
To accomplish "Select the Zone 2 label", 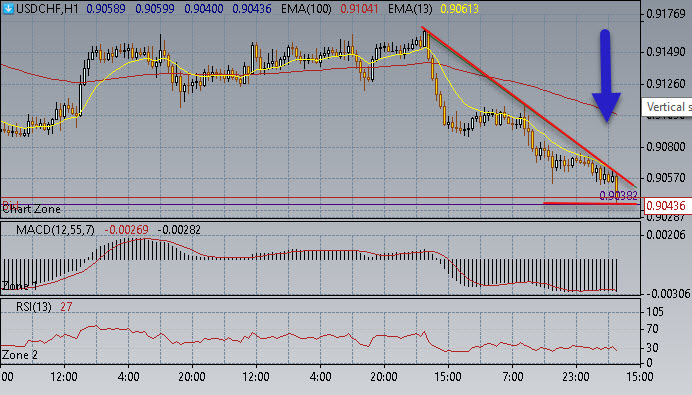I will [x=19, y=355].
